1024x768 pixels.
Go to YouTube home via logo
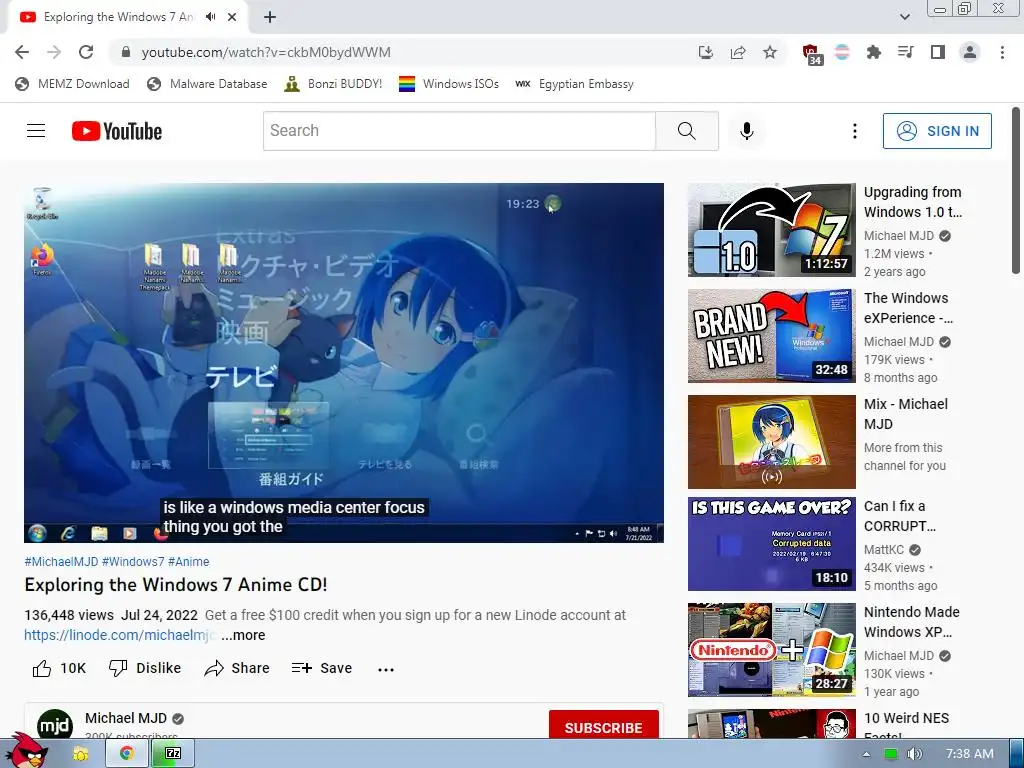(x=117, y=131)
